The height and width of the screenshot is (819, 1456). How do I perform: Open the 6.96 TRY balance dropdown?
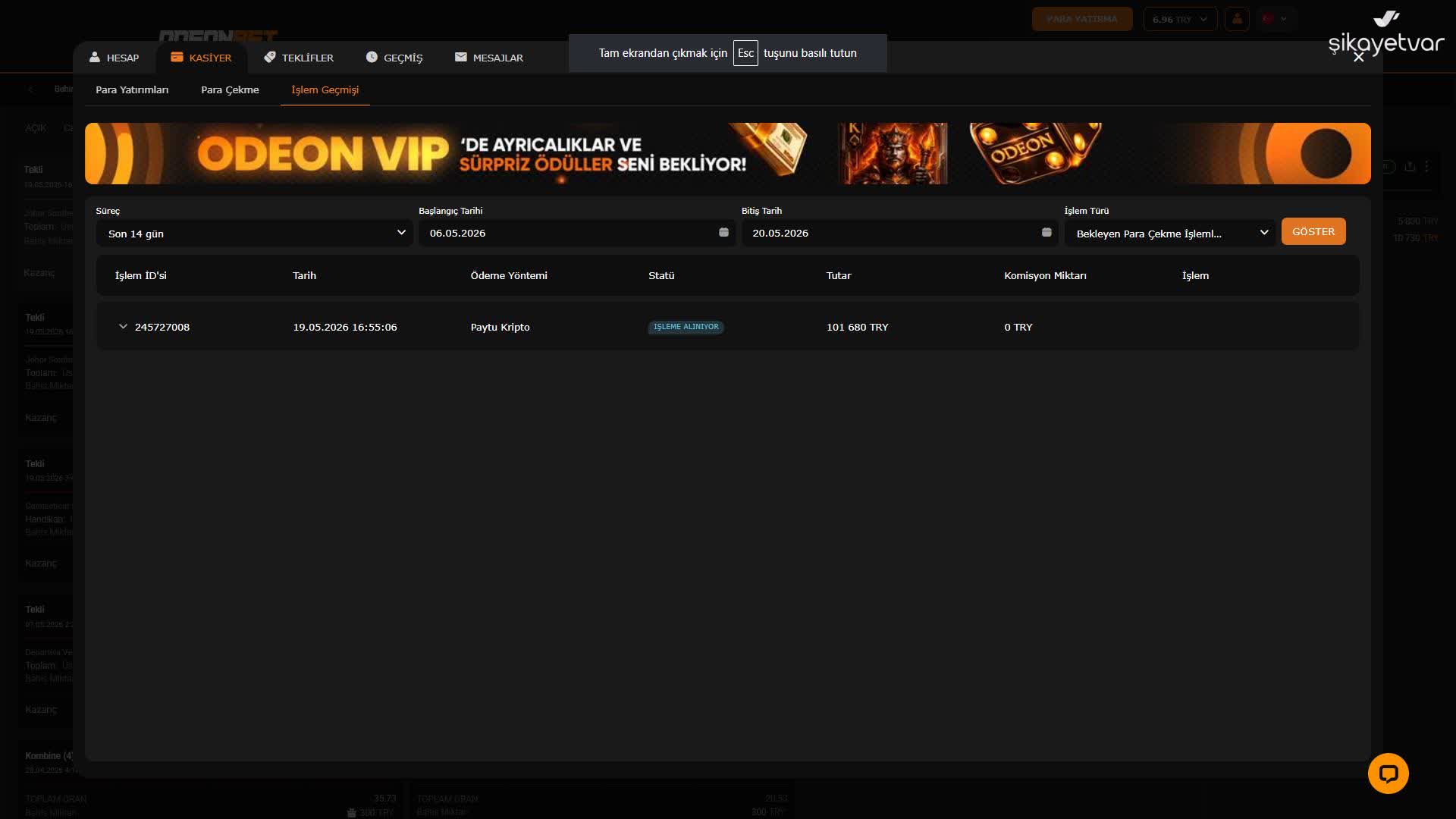(x=1180, y=19)
